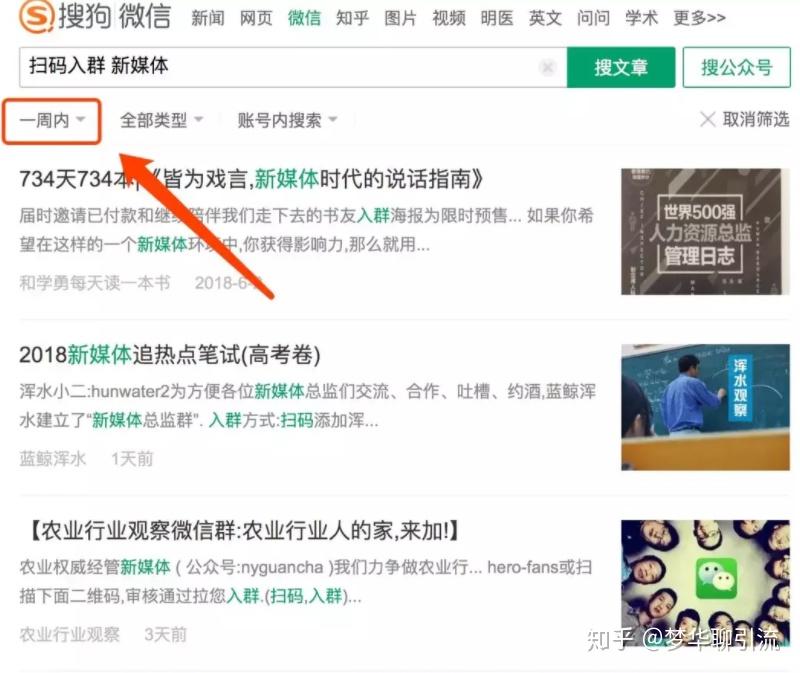Click 取消筛选 to clear filters
This screenshot has height=673, width=800.
[x=756, y=120]
